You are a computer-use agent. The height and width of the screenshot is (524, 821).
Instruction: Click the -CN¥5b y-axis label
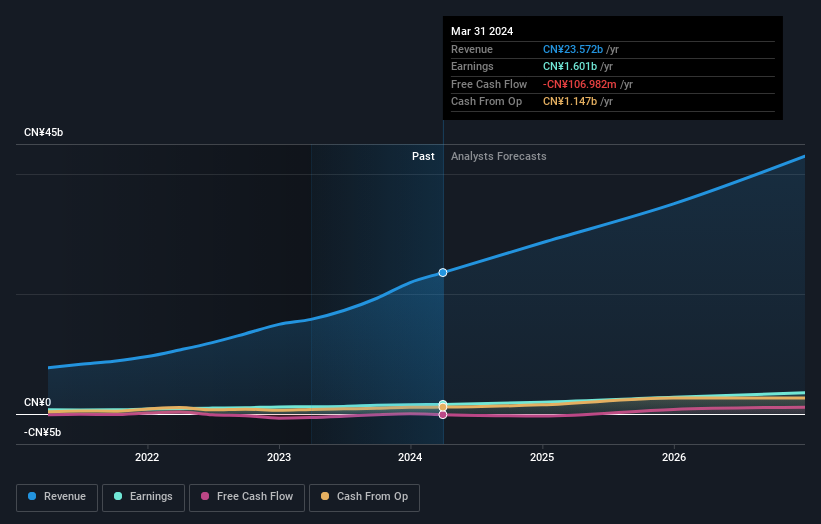[42, 432]
